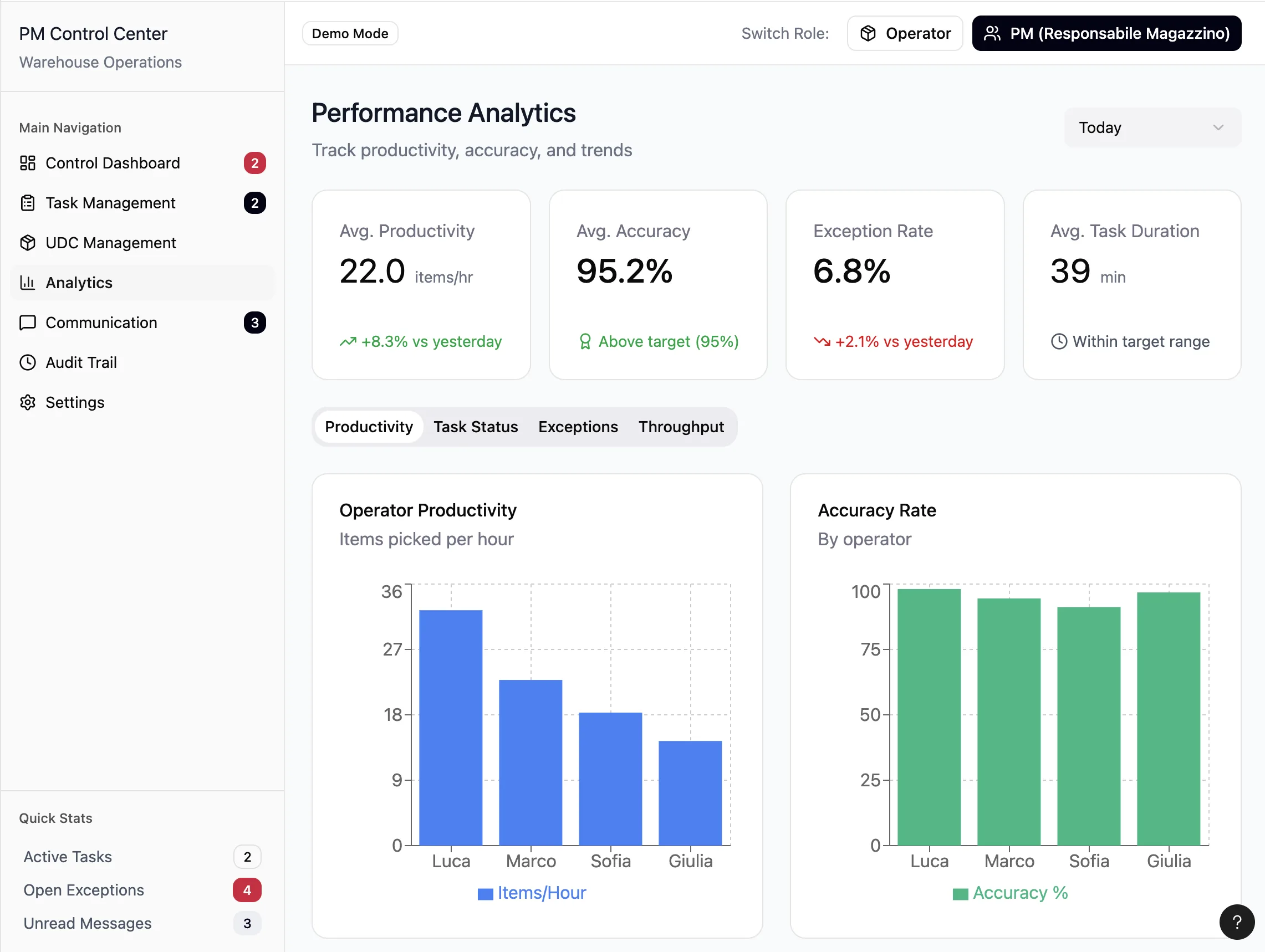The height and width of the screenshot is (952, 1265).
Task: Open Settings in the sidebar
Action: (142, 402)
